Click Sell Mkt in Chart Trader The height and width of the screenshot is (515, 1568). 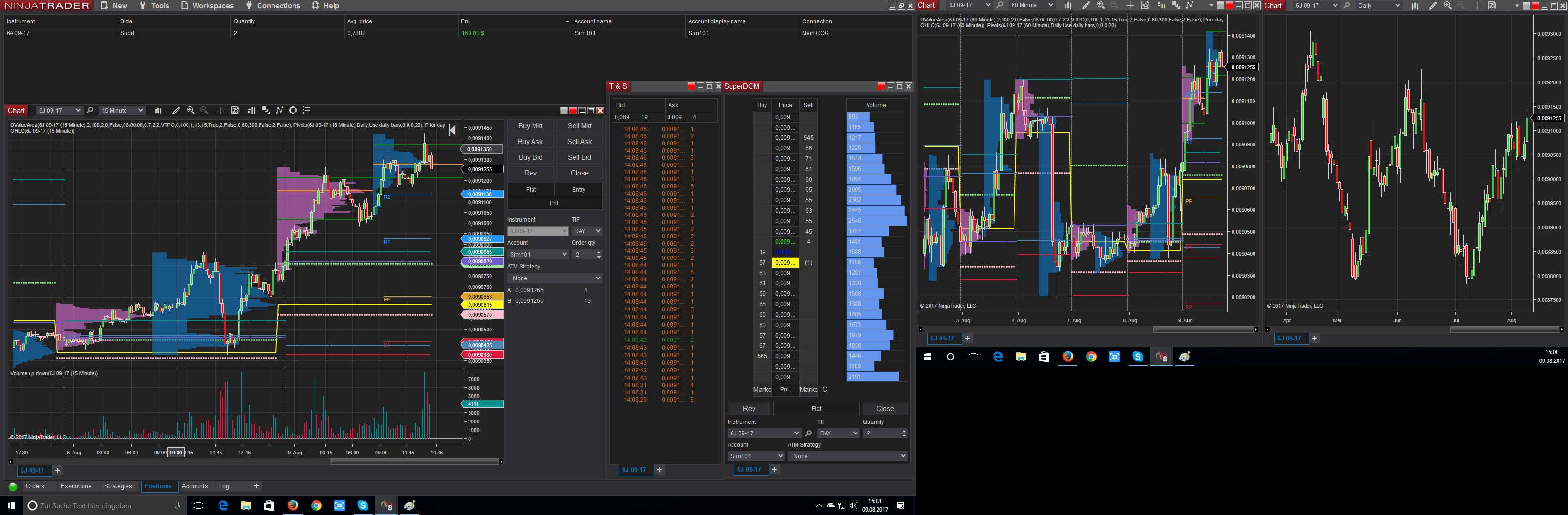coord(579,126)
